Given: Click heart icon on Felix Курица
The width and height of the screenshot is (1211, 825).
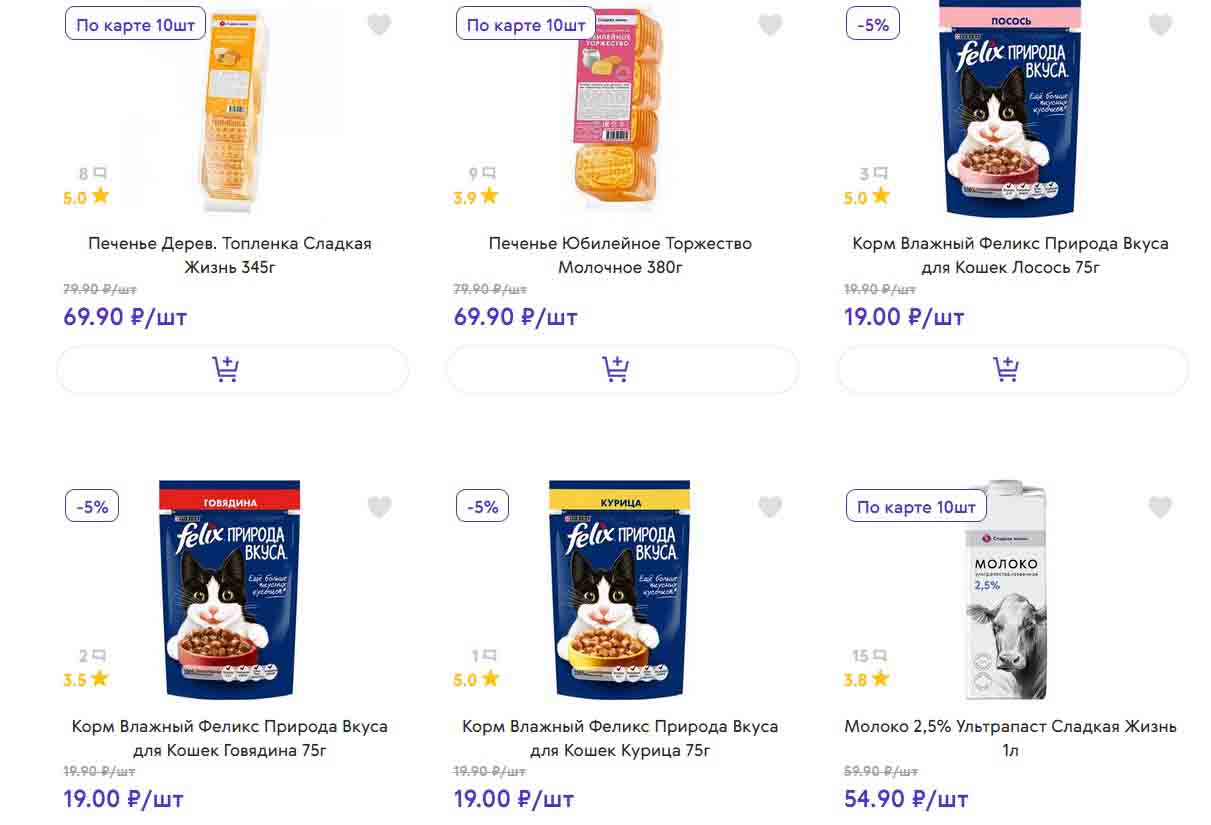Looking at the screenshot, I should 770,507.
